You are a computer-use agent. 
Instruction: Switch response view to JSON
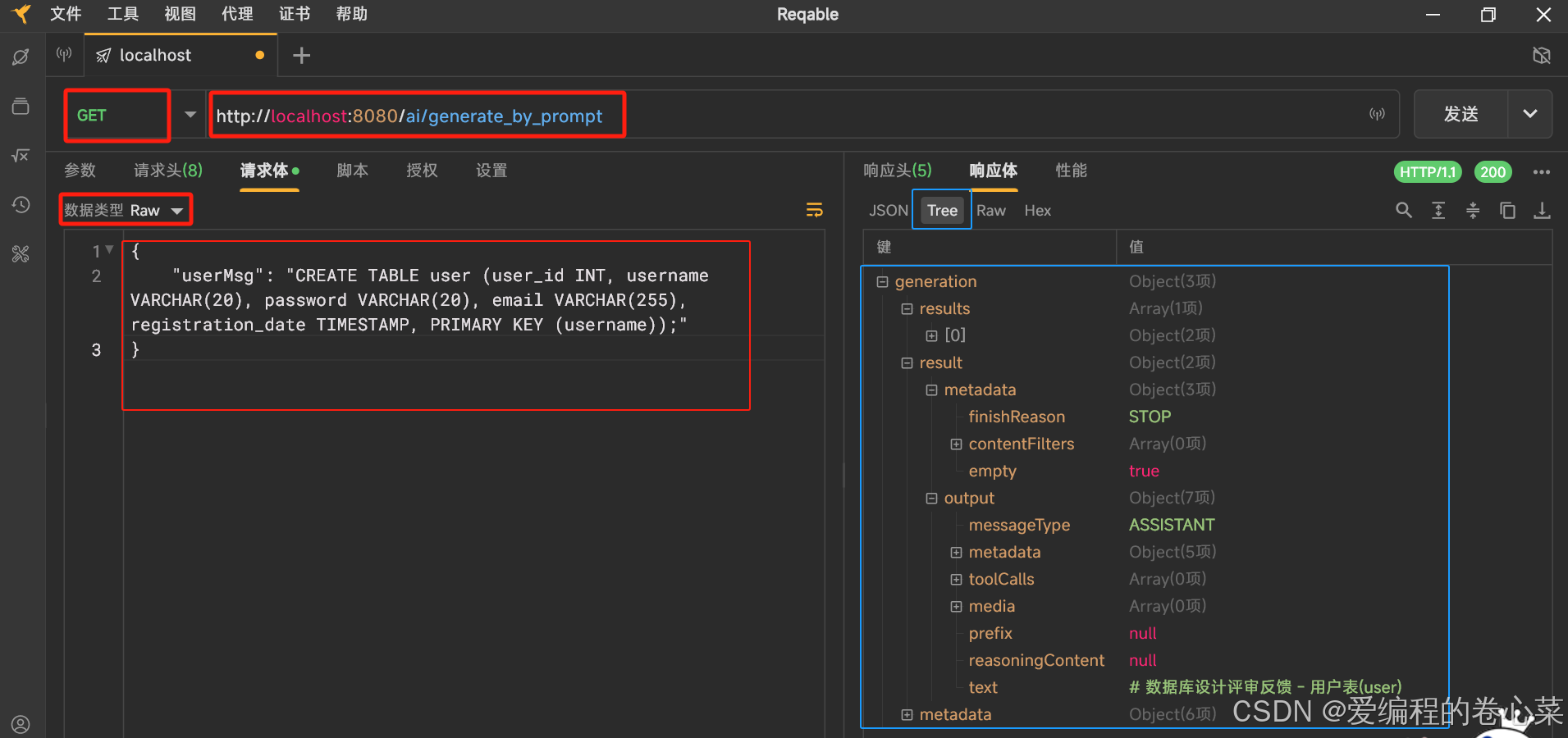point(889,211)
